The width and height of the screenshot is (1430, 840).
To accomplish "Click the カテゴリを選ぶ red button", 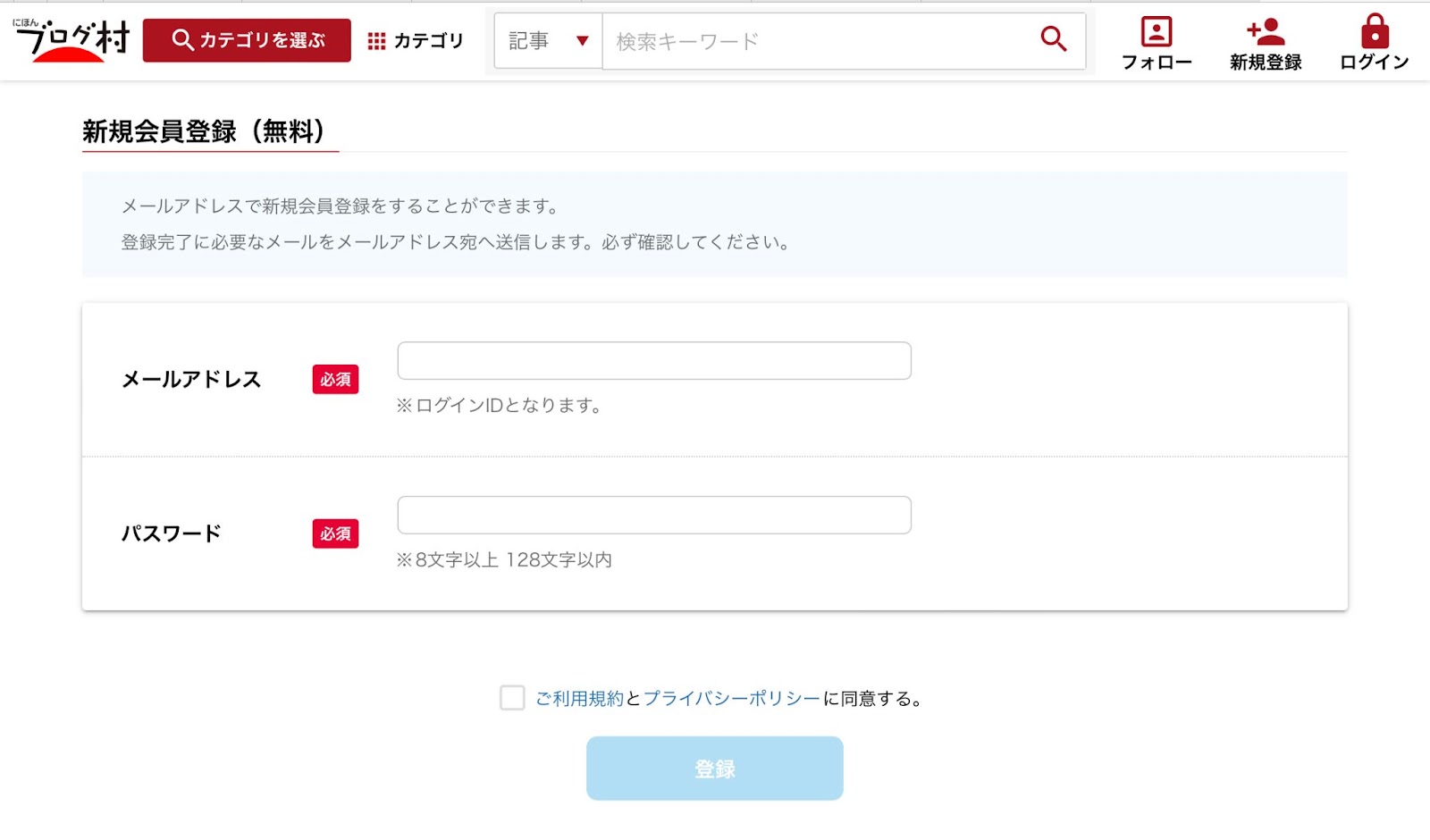I will coord(247,40).
